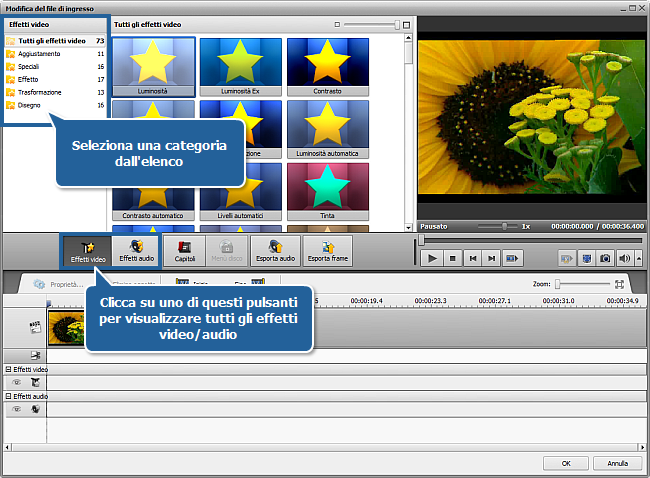This screenshot has width=650, height=478.
Task: Click the OK button
Action: (x=566, y=463)
